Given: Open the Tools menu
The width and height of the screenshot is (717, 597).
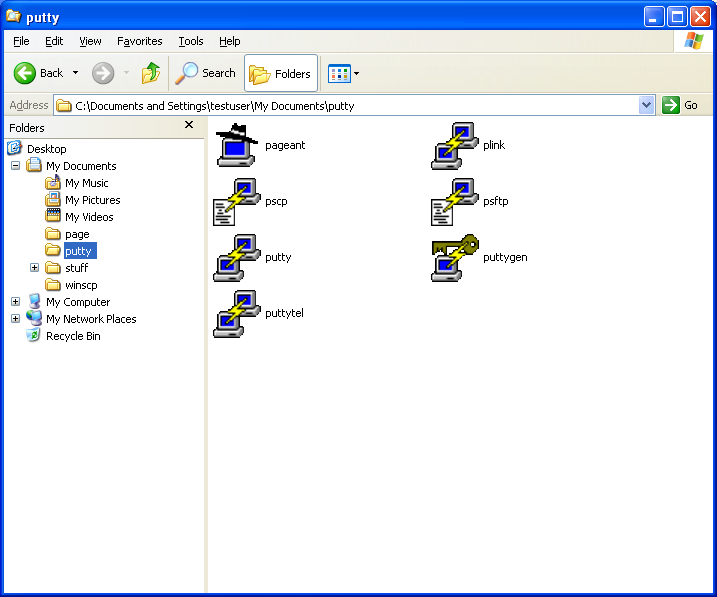Looking at the screenshot, I should coord(191,41).
